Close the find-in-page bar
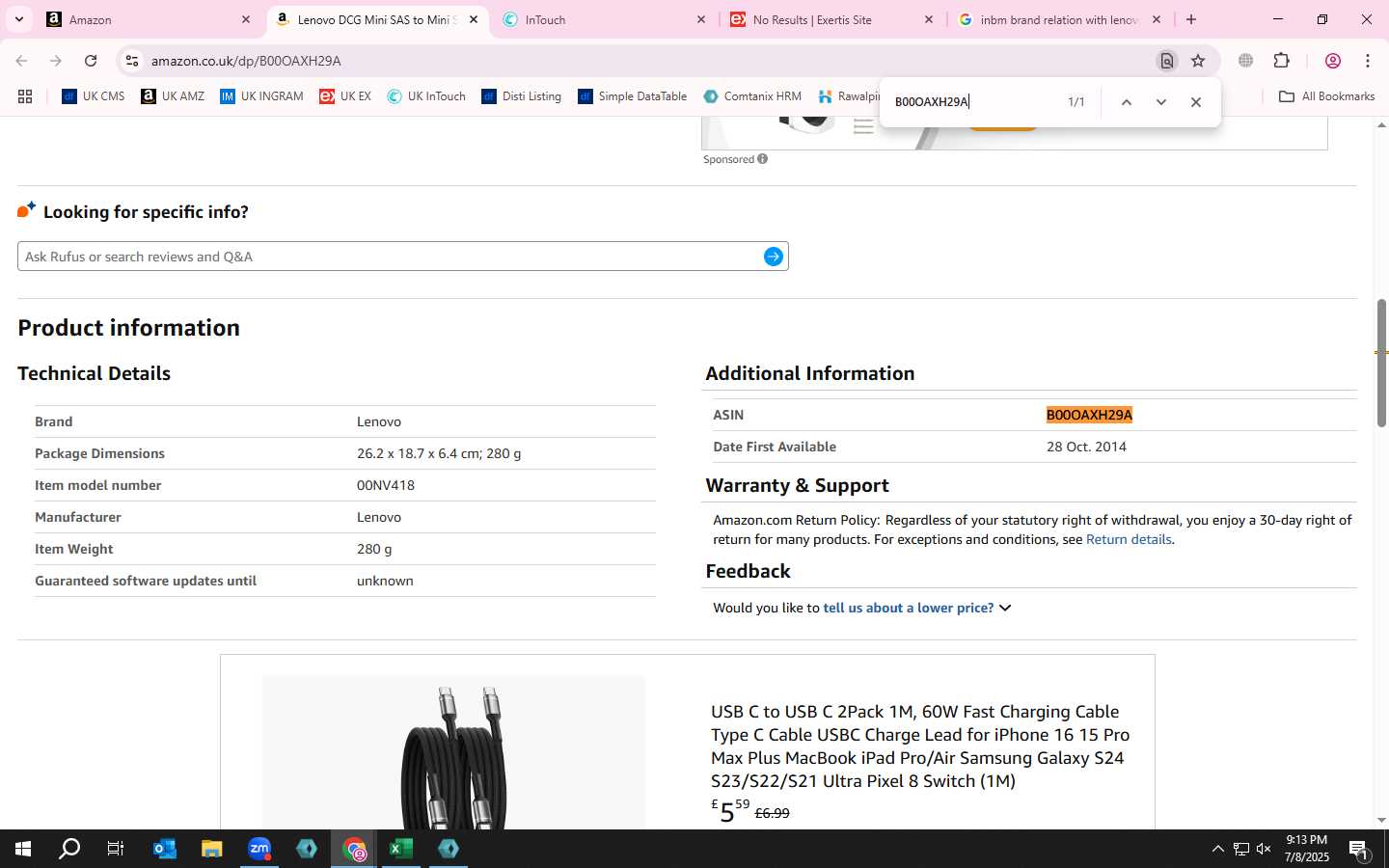Image resolution: width=1389 pixels, height=868 pixels. [1196, 102]
